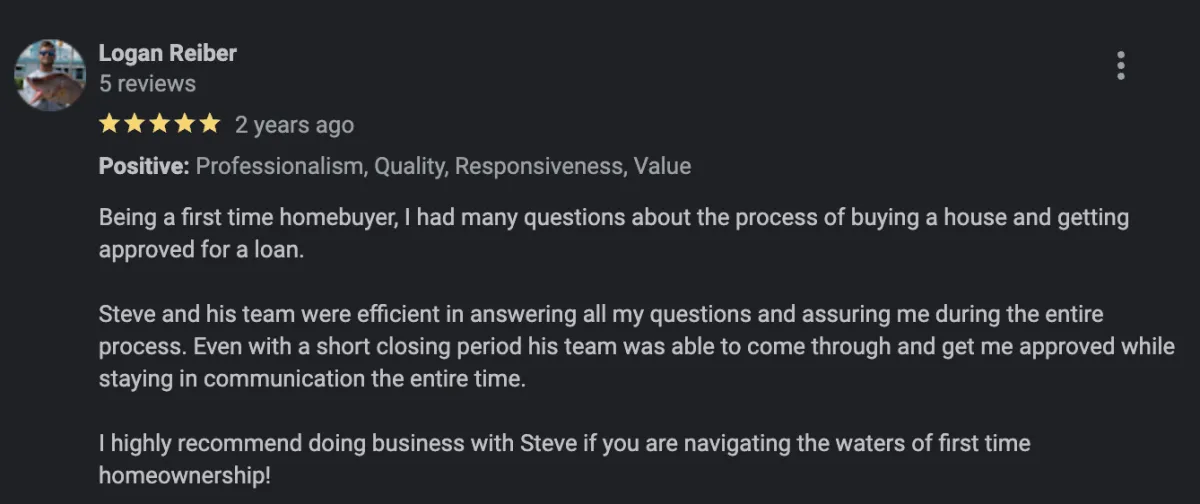Click the line "approved for a loan."
Viewport: 1200px width, 504px height.
click(x=201, y=250)
